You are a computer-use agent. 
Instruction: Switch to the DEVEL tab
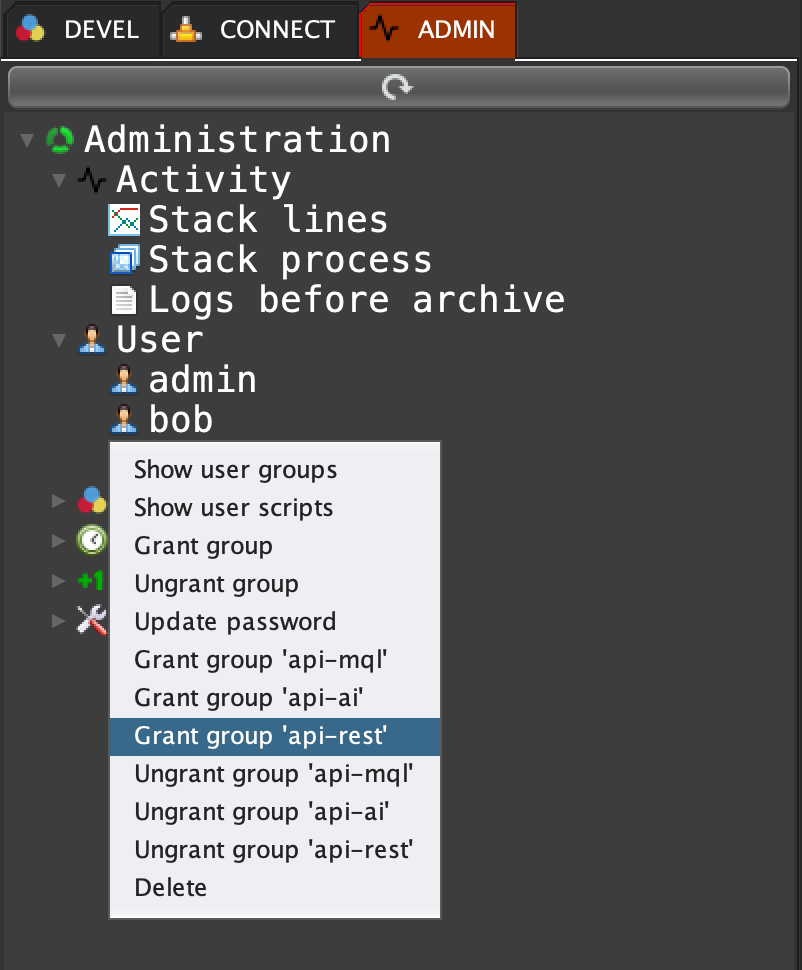[80, 30]
